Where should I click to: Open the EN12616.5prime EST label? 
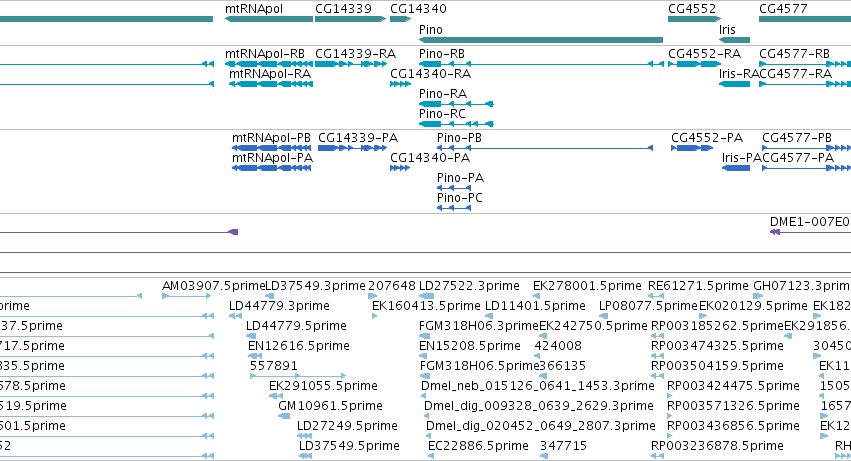(299, 346)
